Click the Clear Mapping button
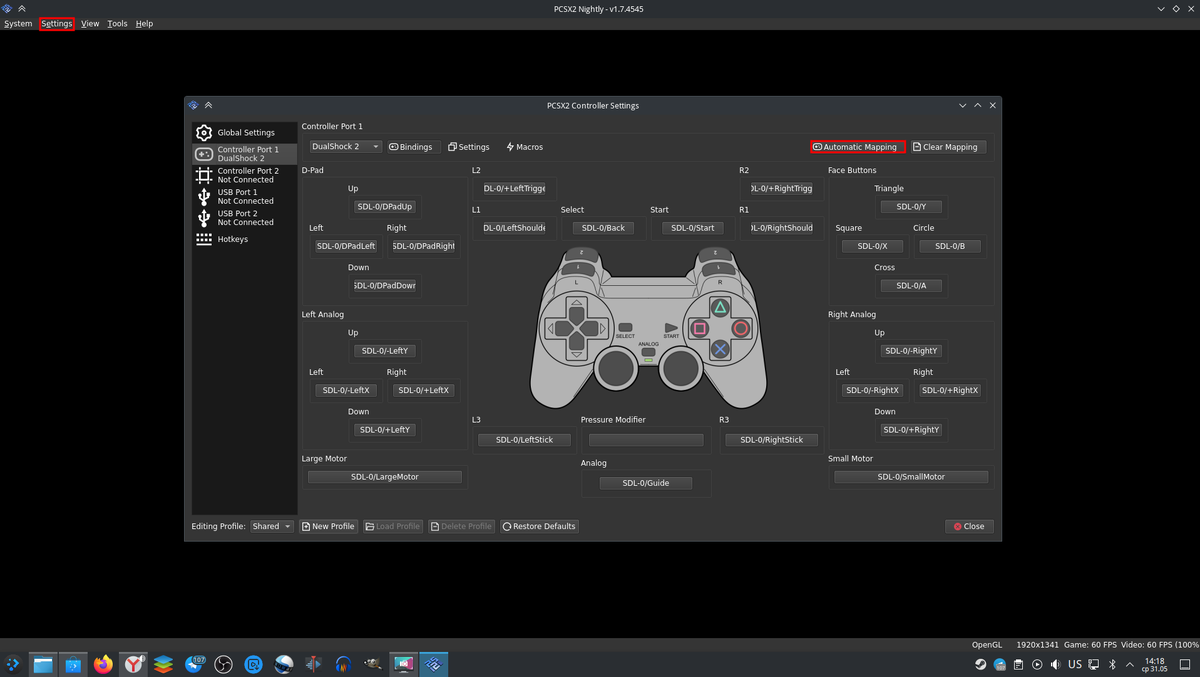 point(948,147)
